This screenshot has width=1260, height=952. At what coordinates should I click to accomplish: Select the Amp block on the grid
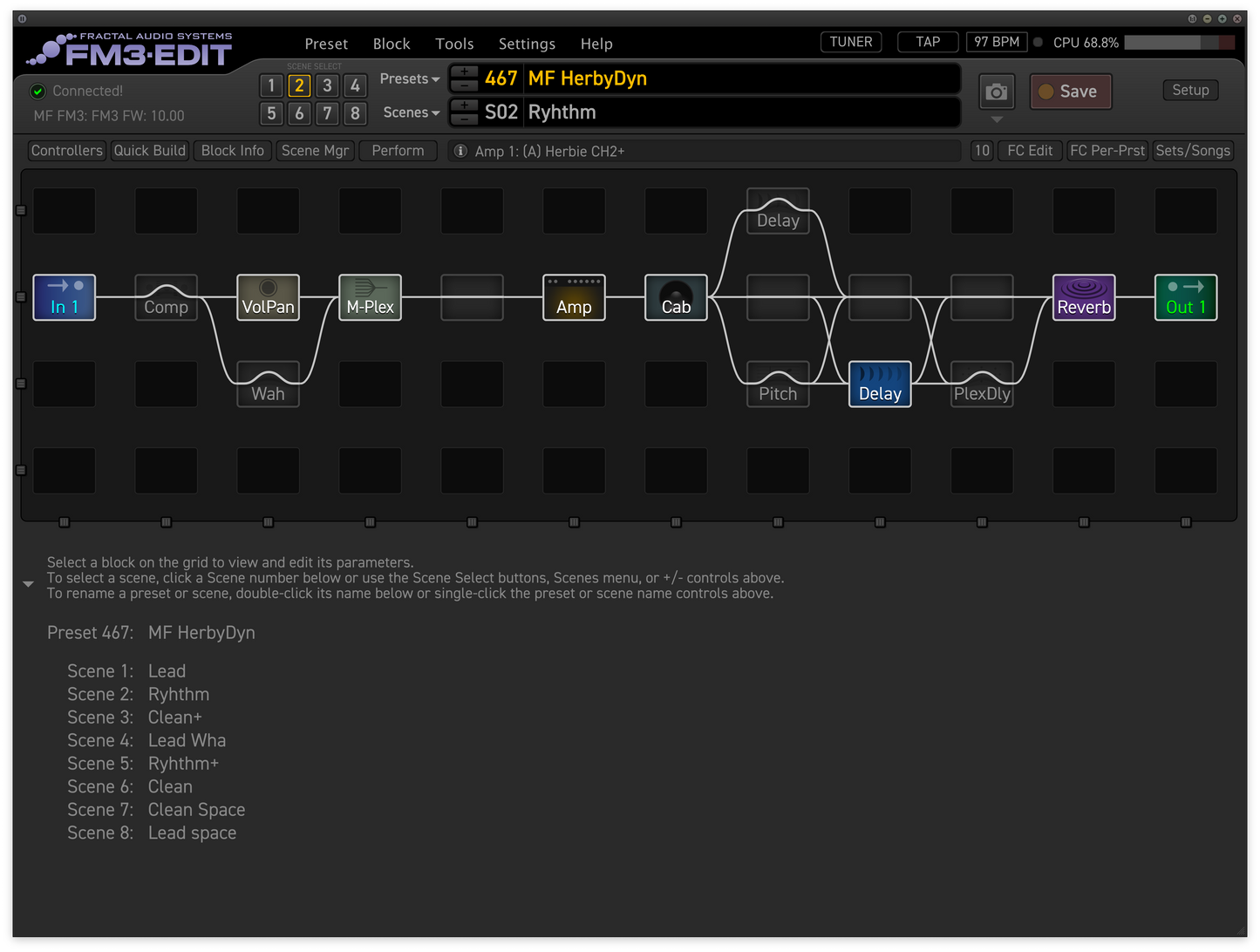573,297
